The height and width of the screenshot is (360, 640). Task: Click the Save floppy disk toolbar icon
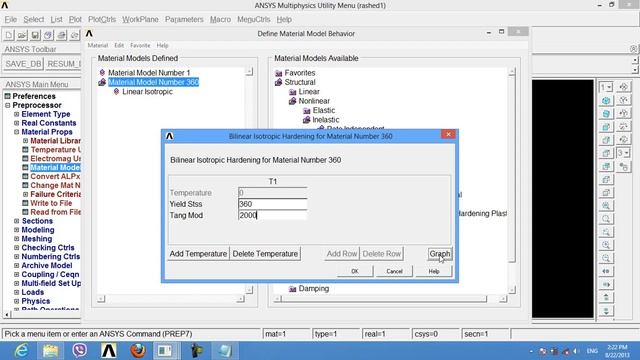35,36
